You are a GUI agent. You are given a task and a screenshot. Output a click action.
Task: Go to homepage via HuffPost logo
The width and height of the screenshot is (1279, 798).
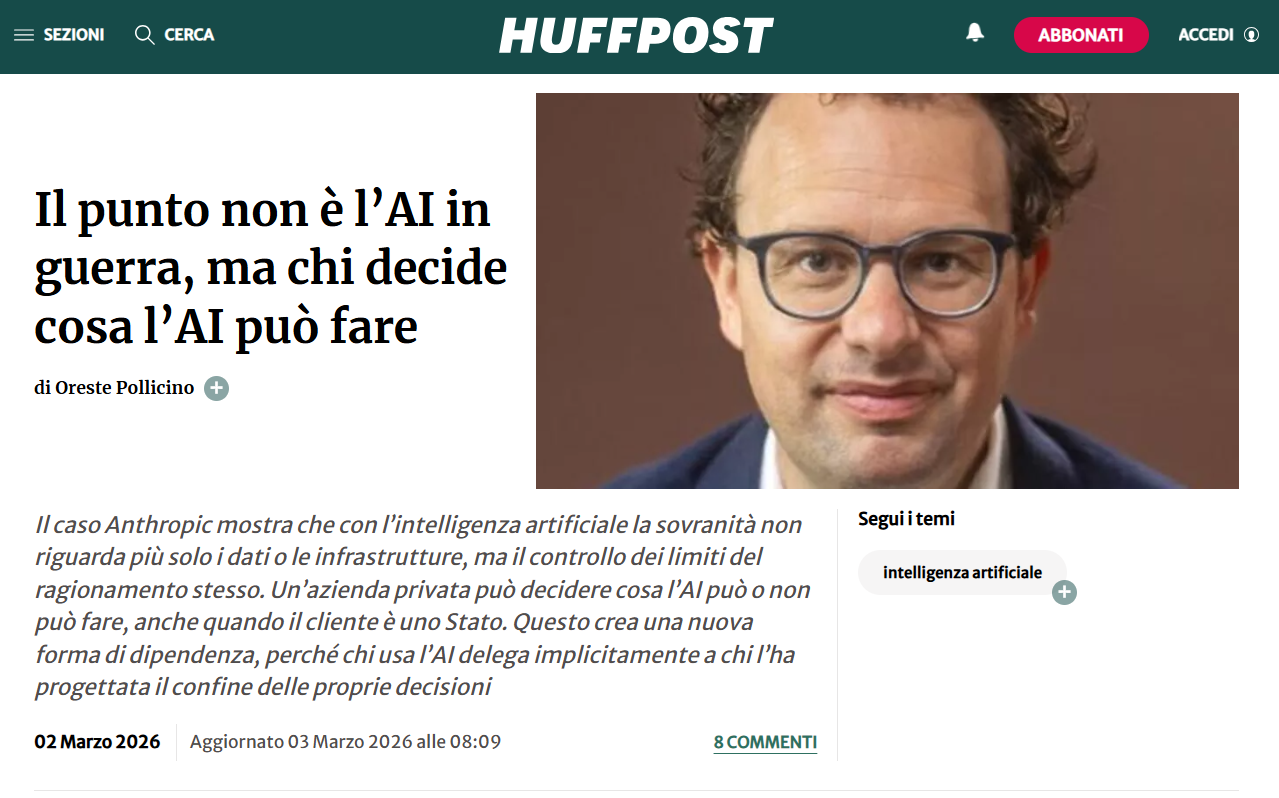pyautogui.click(x=636, y=36)
